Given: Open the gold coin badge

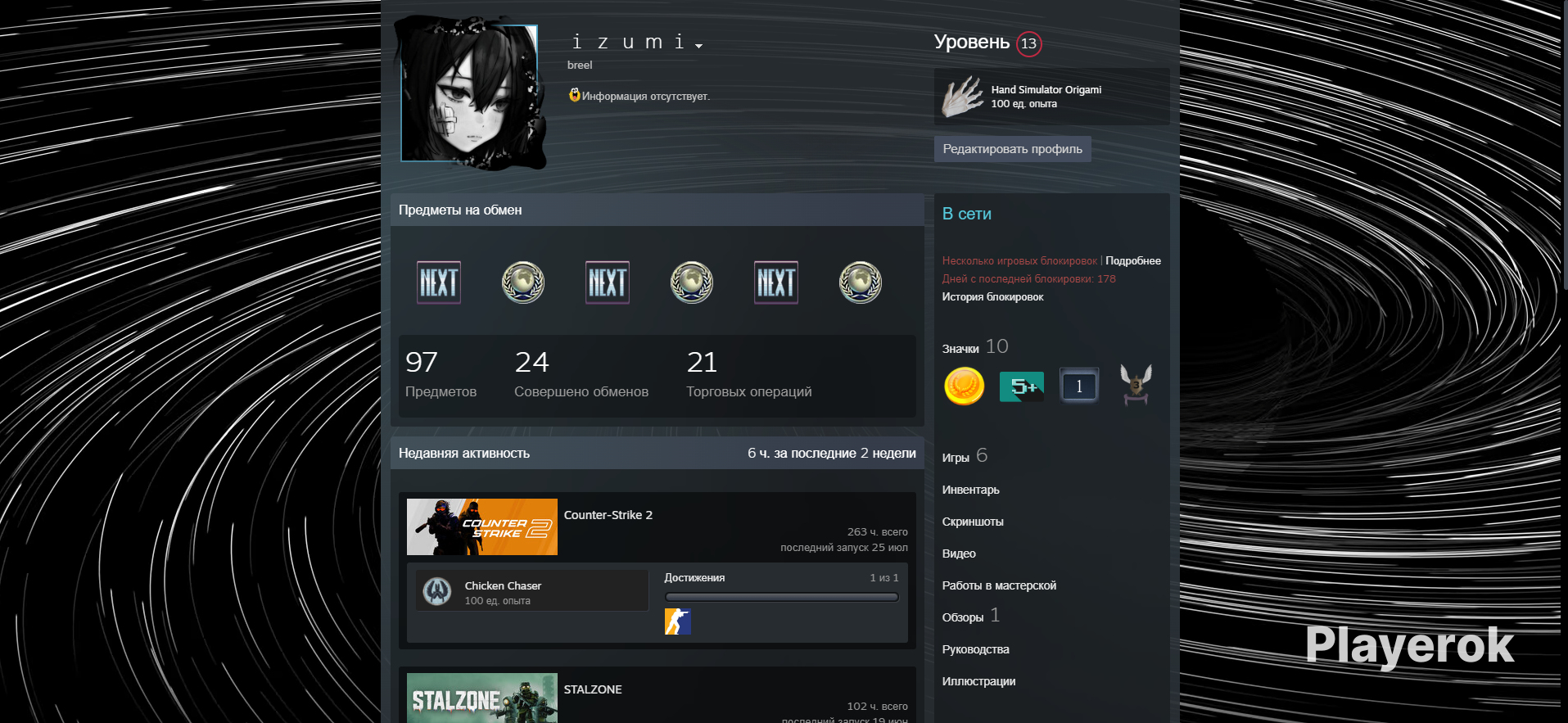Looking at the screenshot, I should tap(965, 386).
